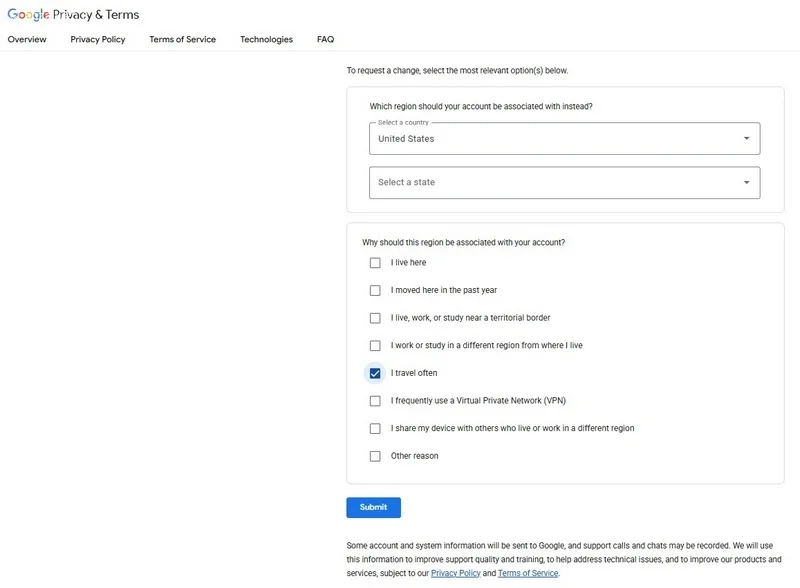Submit the region change request
Image resolution: width=800 pixels, height=588 pixels.
(x=373, y=507)
